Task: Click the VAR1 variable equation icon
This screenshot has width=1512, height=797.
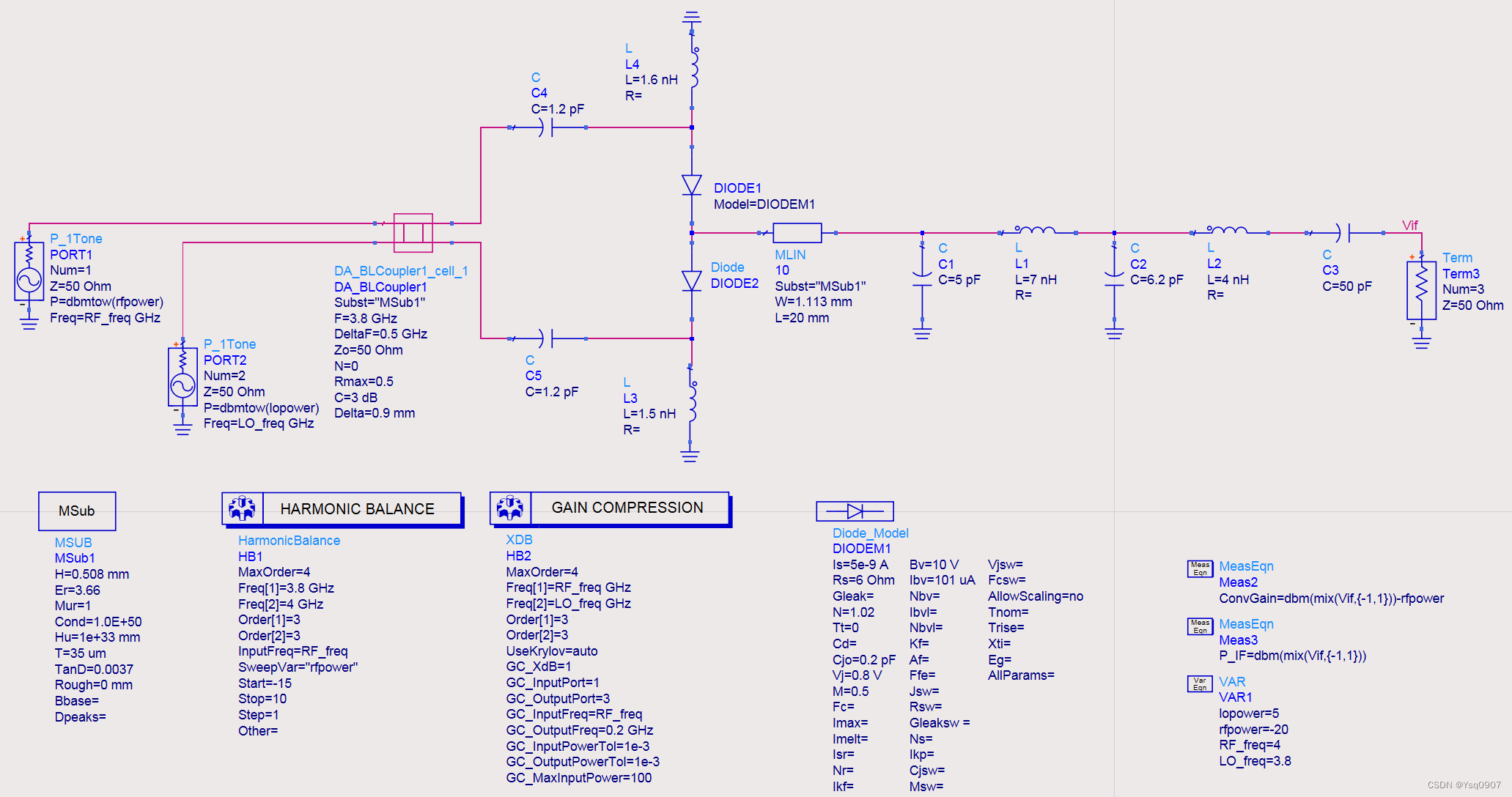Action: point(1200,684)
